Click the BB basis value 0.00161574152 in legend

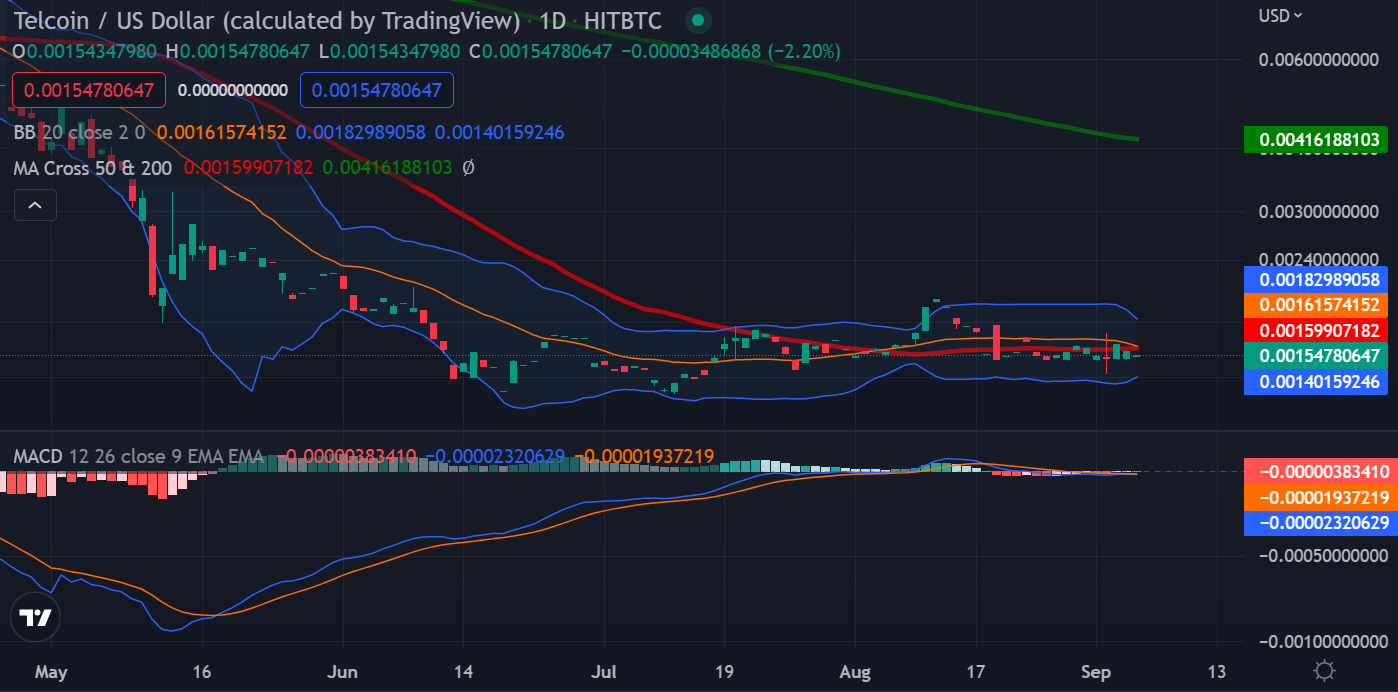tap(222, 132)
